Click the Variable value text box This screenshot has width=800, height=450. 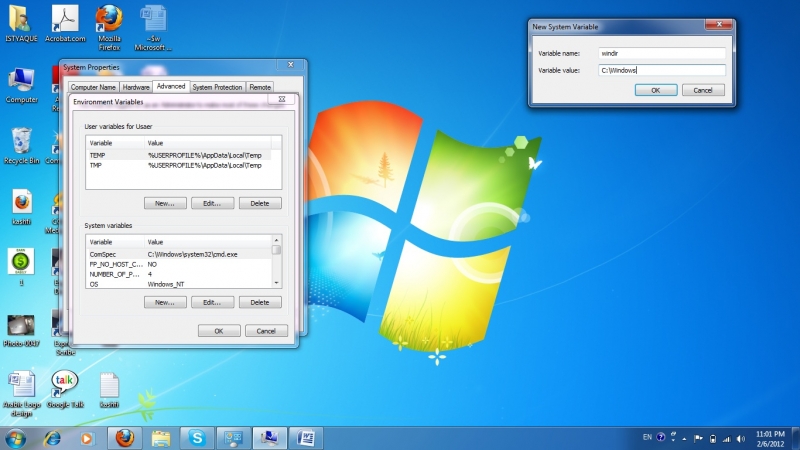[660, 70]
